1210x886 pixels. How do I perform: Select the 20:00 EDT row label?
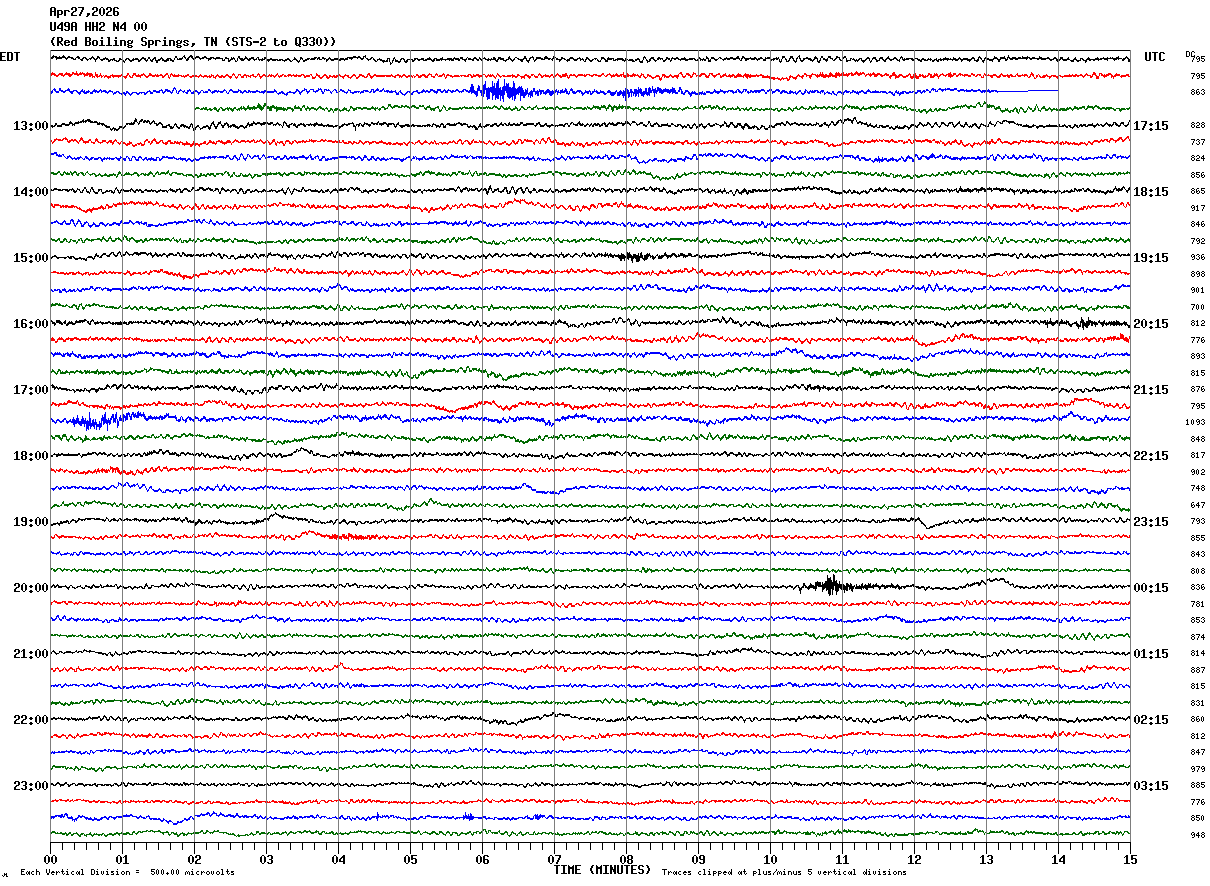(30, 588)
